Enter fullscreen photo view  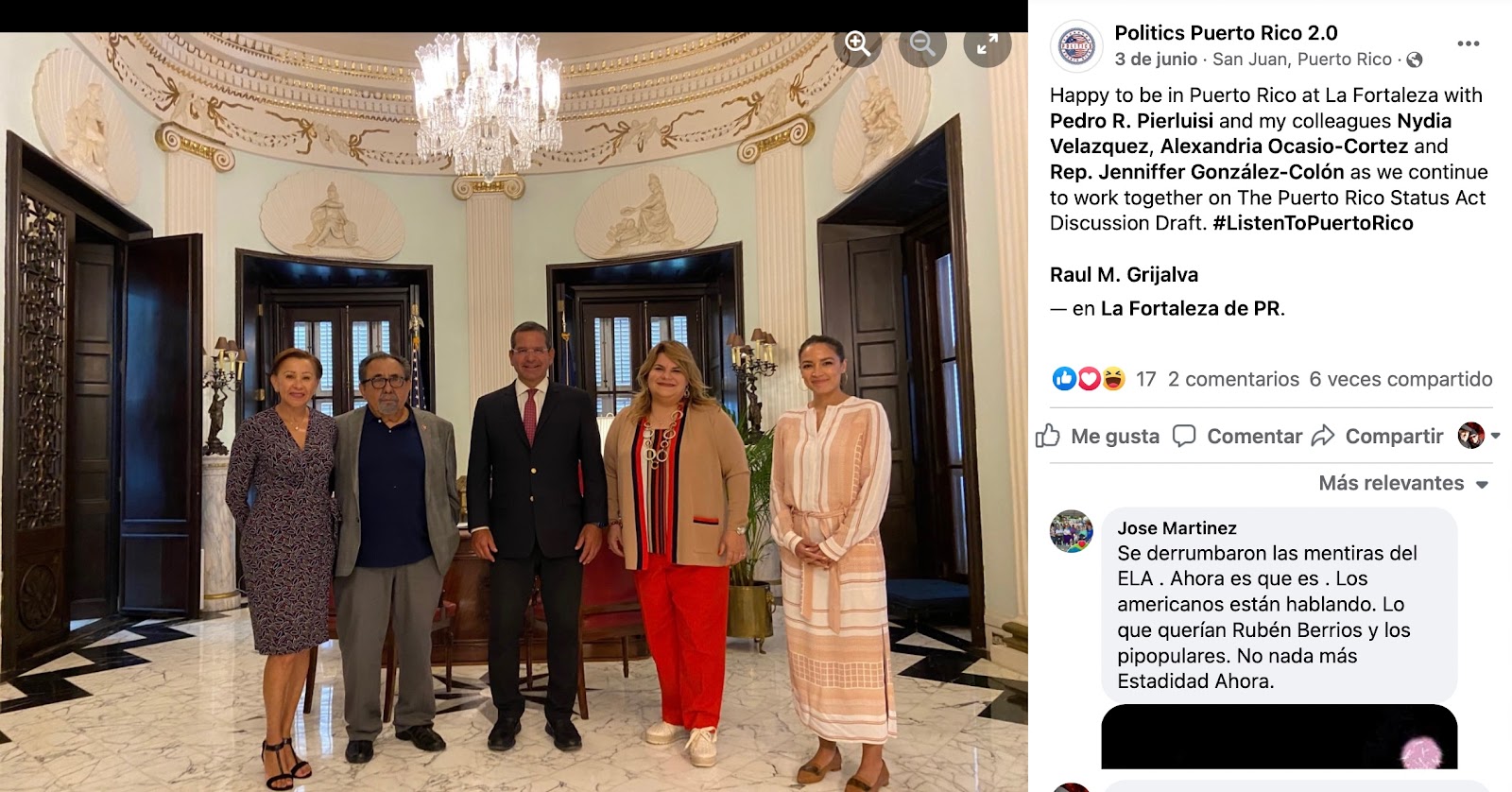pyautogui.click(x=988, y=43)
